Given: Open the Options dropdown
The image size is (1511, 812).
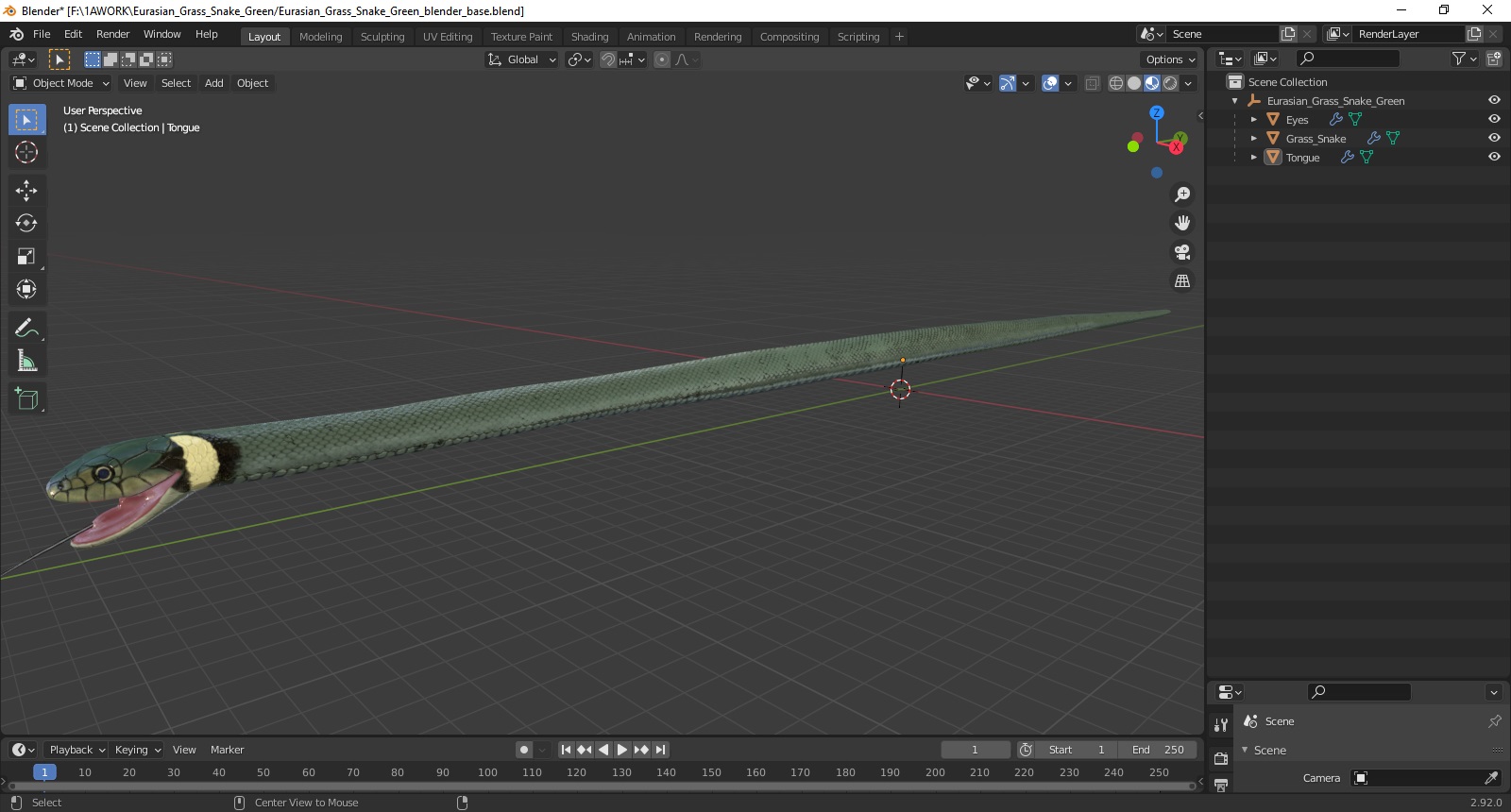Looking at the screenshot, I should pos(1170,59).
